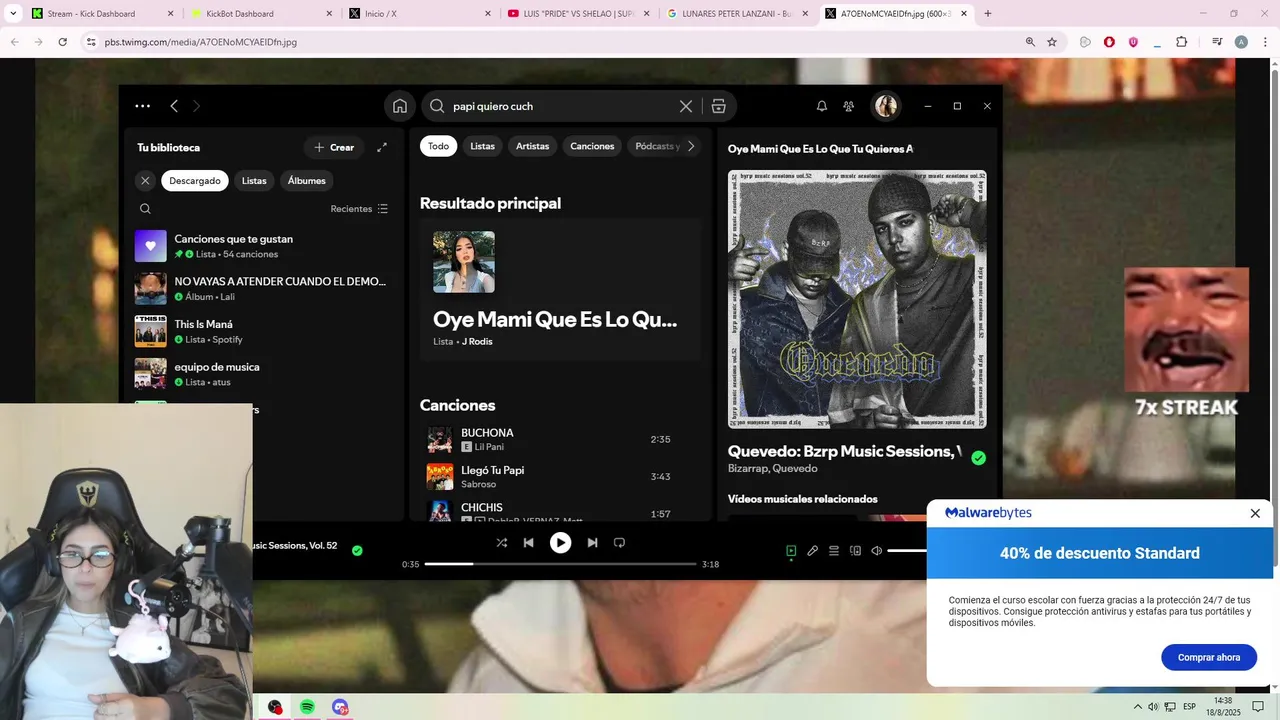
Task: Open This Is Maná playlist
Action: click(x=263, y=331)
